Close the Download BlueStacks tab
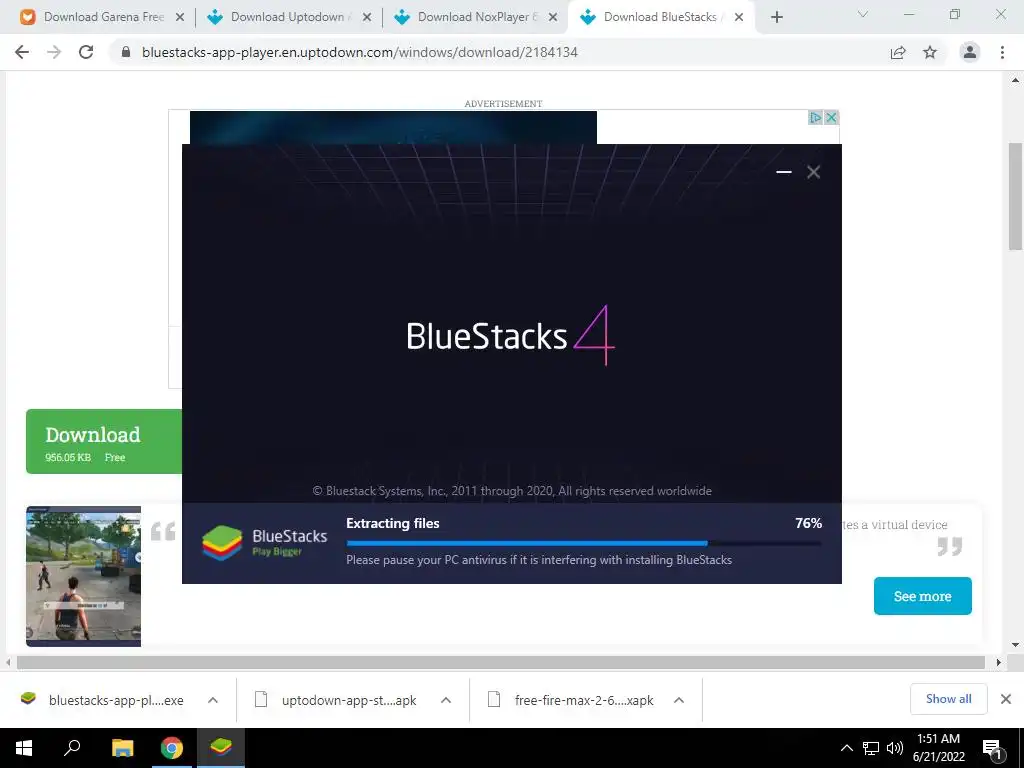Viewport: 1024px width, 768px height. point(739,18)
